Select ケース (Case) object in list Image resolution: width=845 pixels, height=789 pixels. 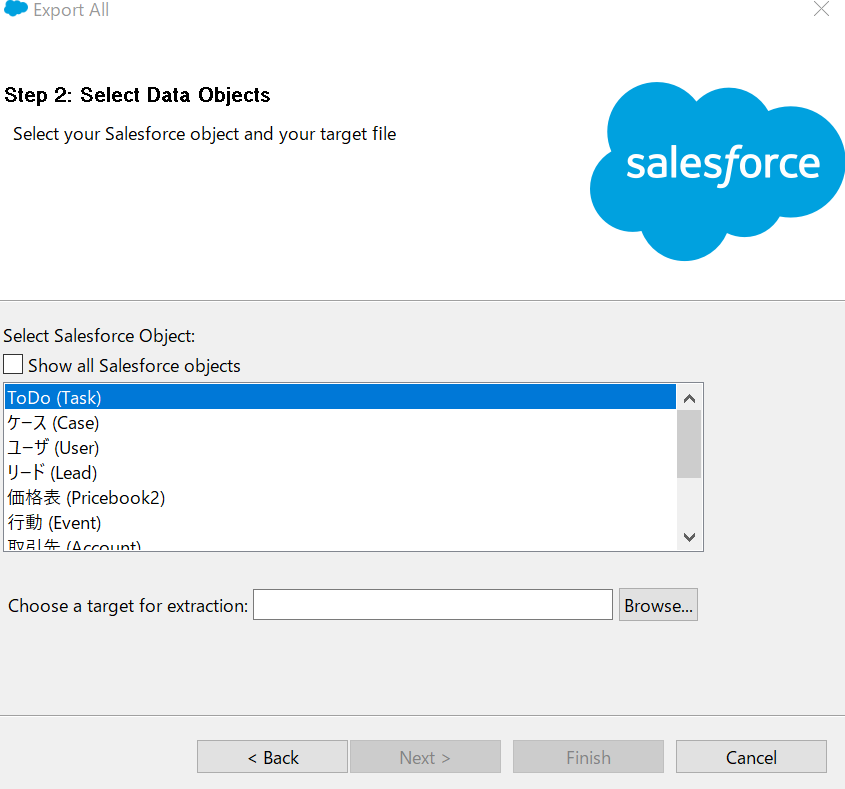[x=54, y=423]
